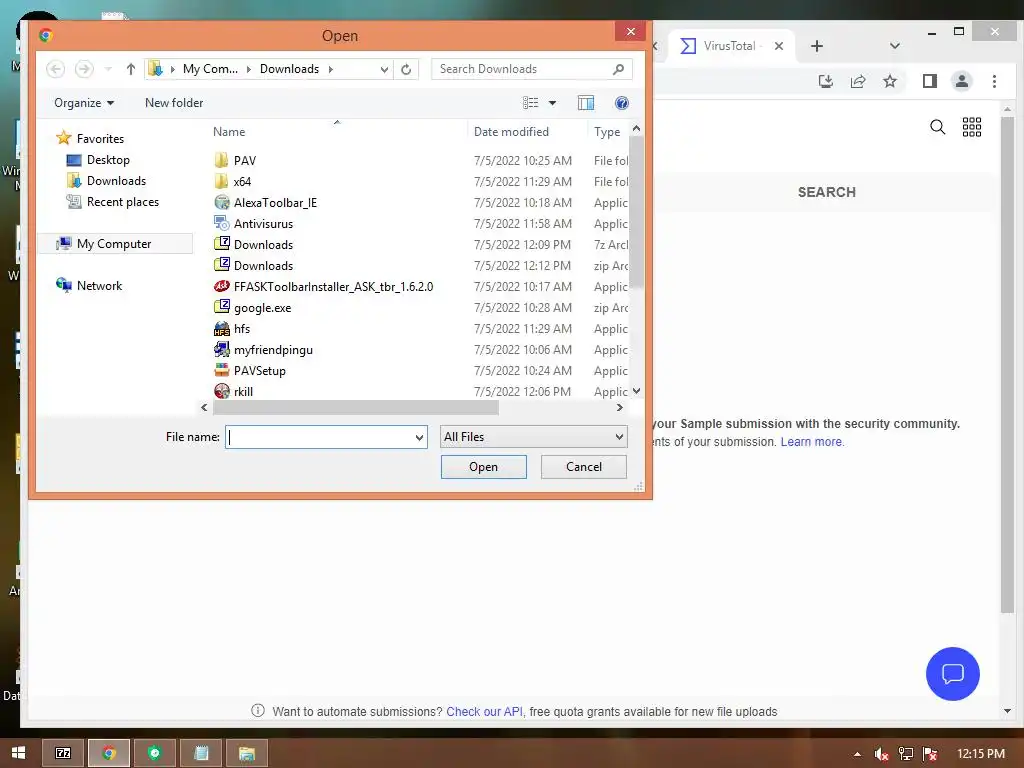Click the change view icon
The image size is (1024, 768).
[x=530, y=103]
